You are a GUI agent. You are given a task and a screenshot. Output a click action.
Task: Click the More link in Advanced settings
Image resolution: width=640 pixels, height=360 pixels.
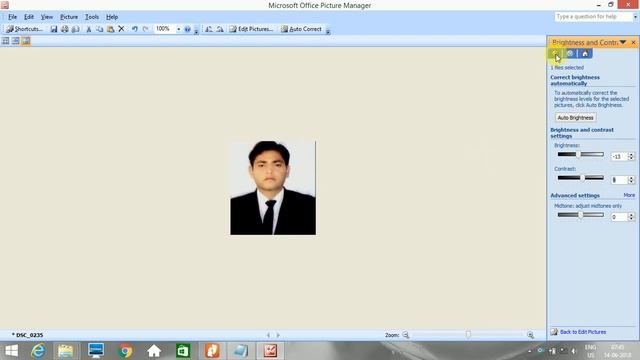(629, 195)
